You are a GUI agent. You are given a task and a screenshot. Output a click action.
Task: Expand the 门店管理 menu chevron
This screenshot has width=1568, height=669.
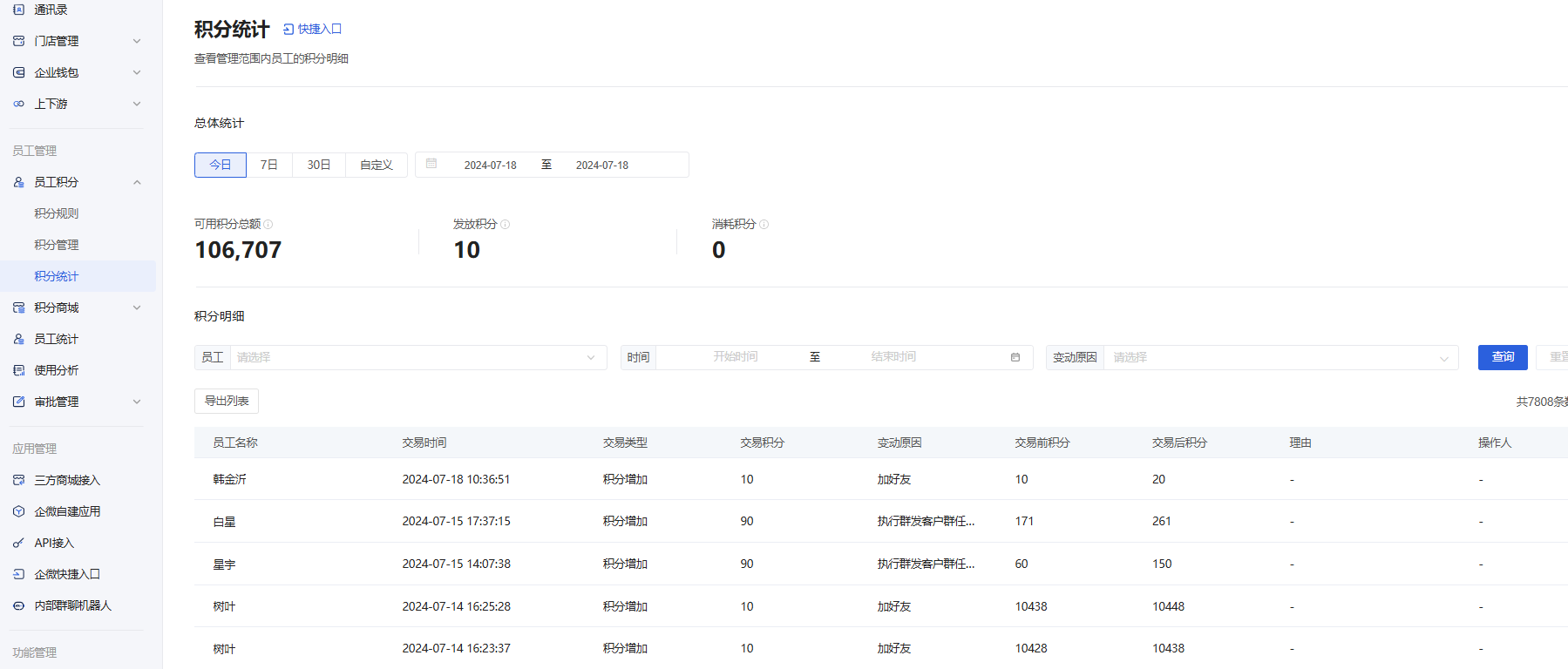pos(137,41)
